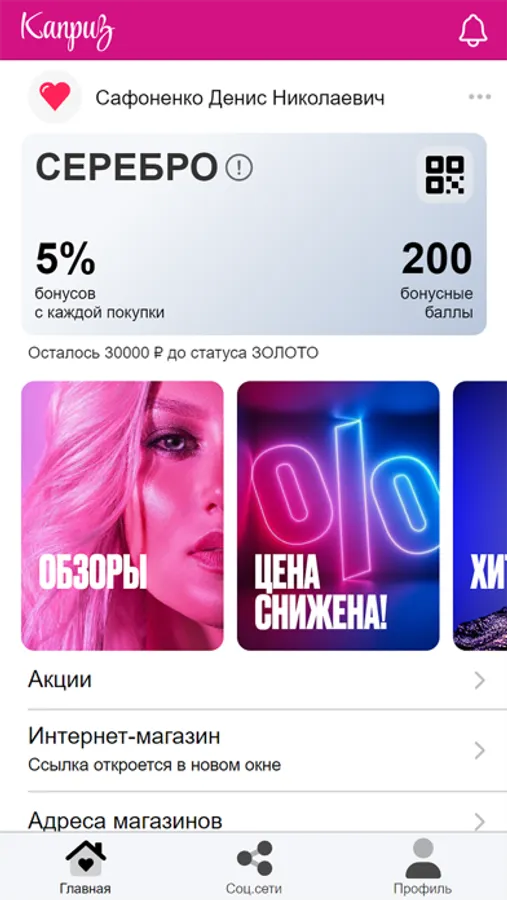Screen dimensions: 507x900
Task: Open the Интернет-магазин link
Action: (253, 750)
